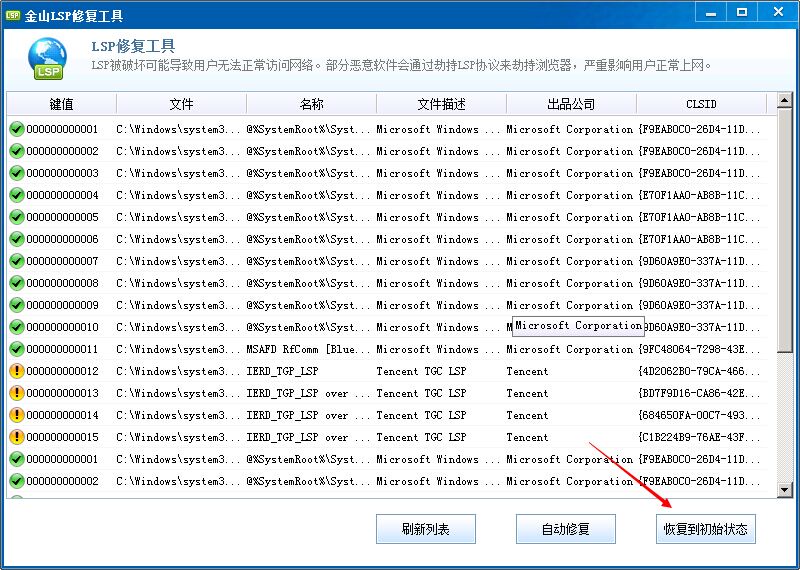This screenshot has width=800, height=570.
Task: Click the green check icon for entry 000000000003
Action: point(17,173)
